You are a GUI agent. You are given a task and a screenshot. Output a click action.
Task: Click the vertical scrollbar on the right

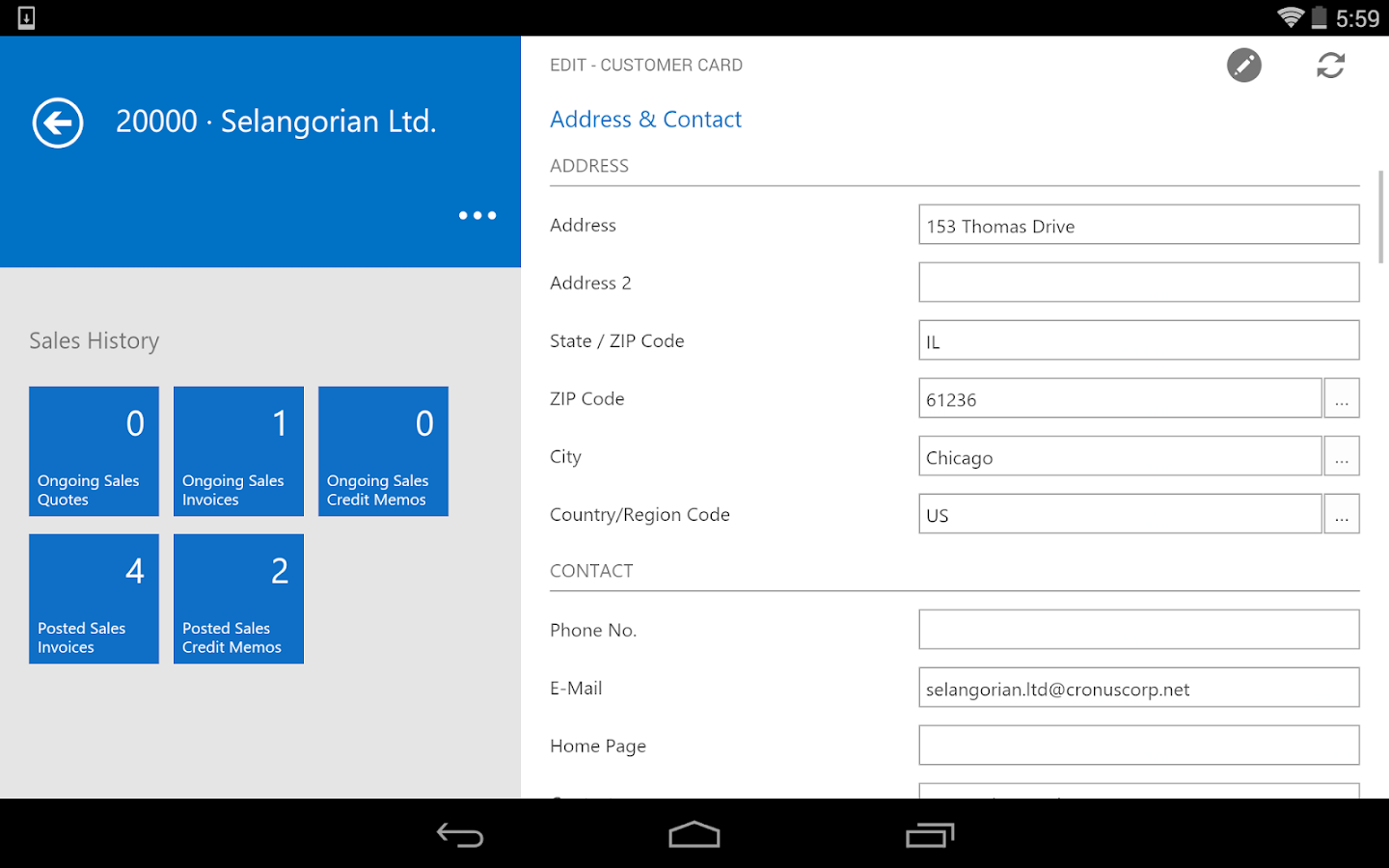point(1381,217)
